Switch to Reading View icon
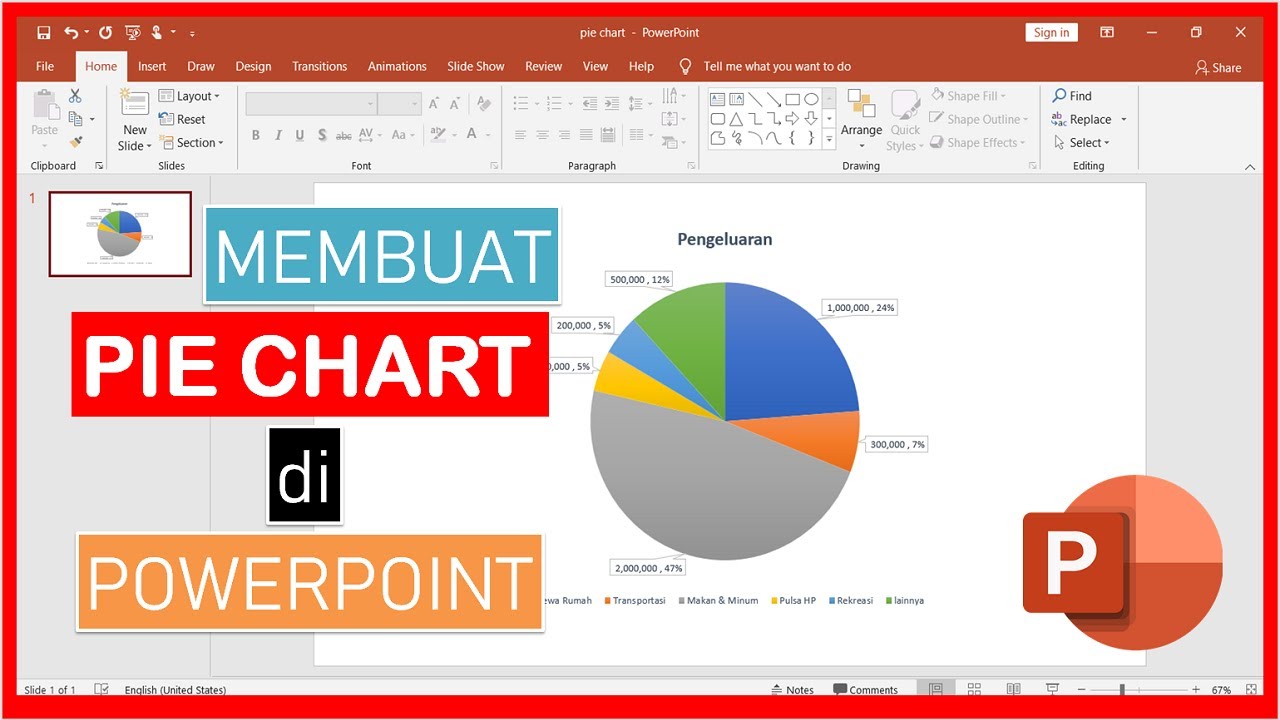 click(x=1013, y=690)
